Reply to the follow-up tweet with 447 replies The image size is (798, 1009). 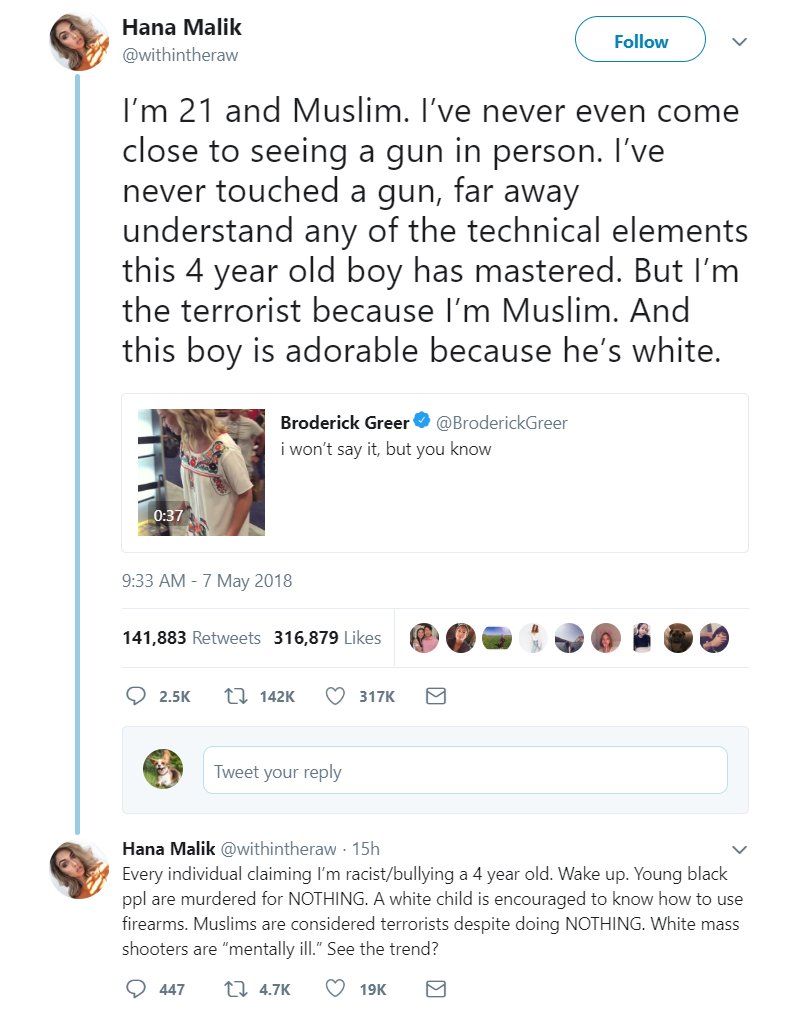[x=136, y=989]
